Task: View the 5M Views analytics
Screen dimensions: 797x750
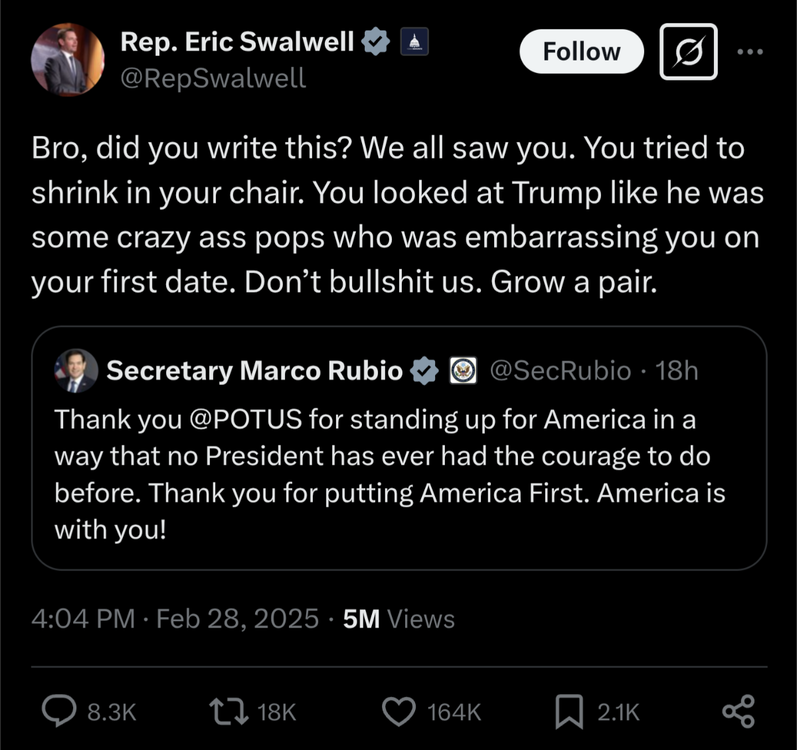Action: (x=398, y=619)
